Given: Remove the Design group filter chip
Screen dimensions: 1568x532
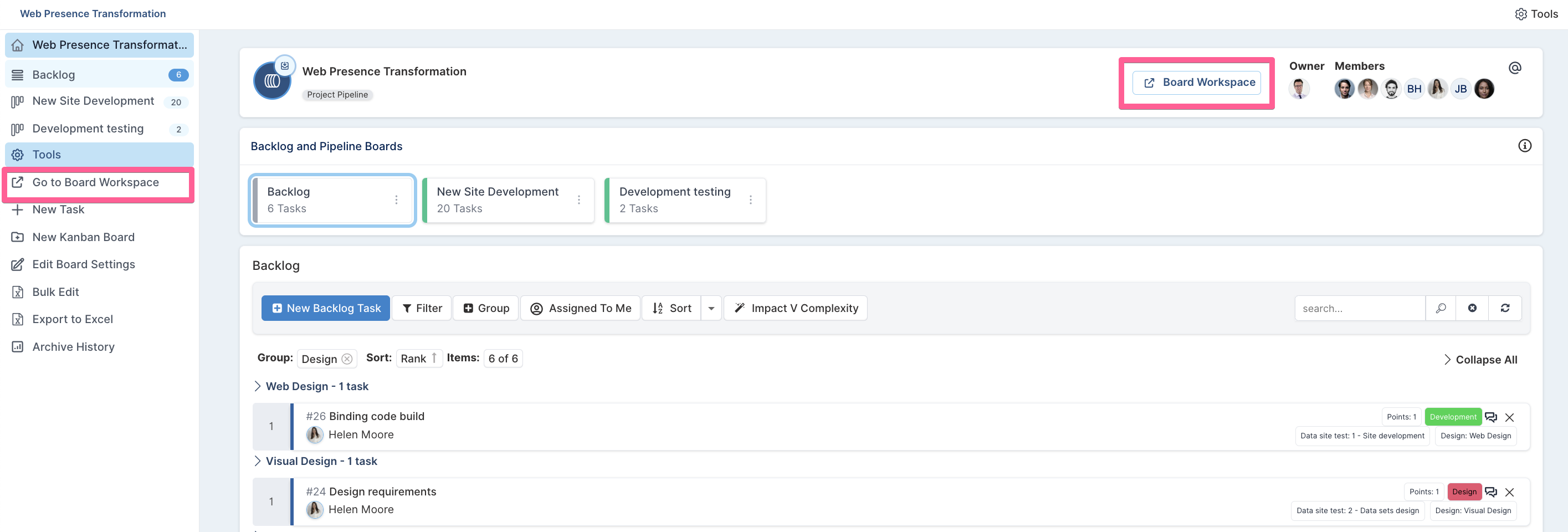Looking at the screenshot, I should [x=347, y=359].
